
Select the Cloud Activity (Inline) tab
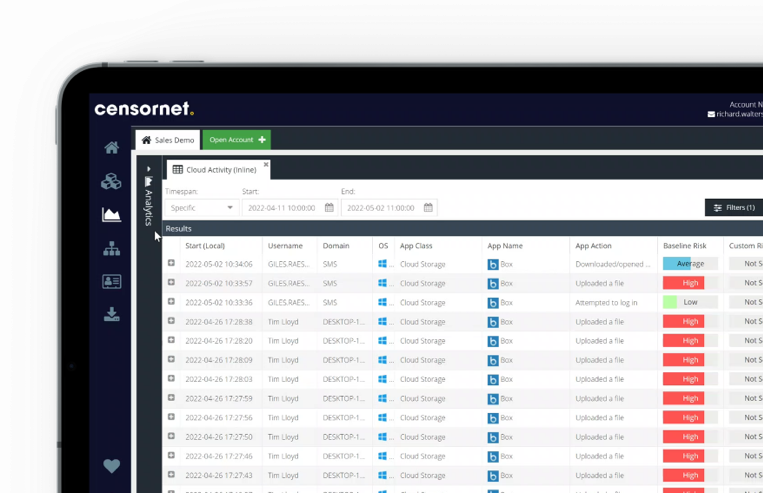[x=214, y=170]
